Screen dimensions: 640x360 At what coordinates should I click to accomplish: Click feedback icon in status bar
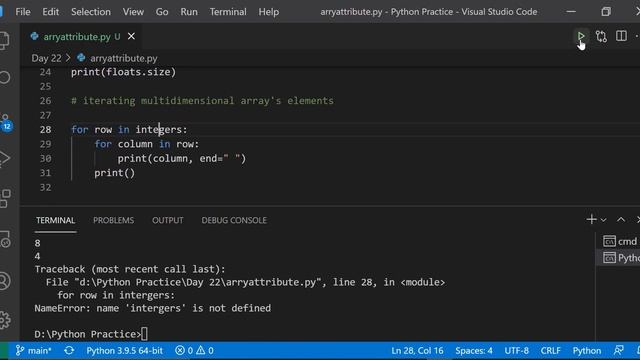pos(618,350)
